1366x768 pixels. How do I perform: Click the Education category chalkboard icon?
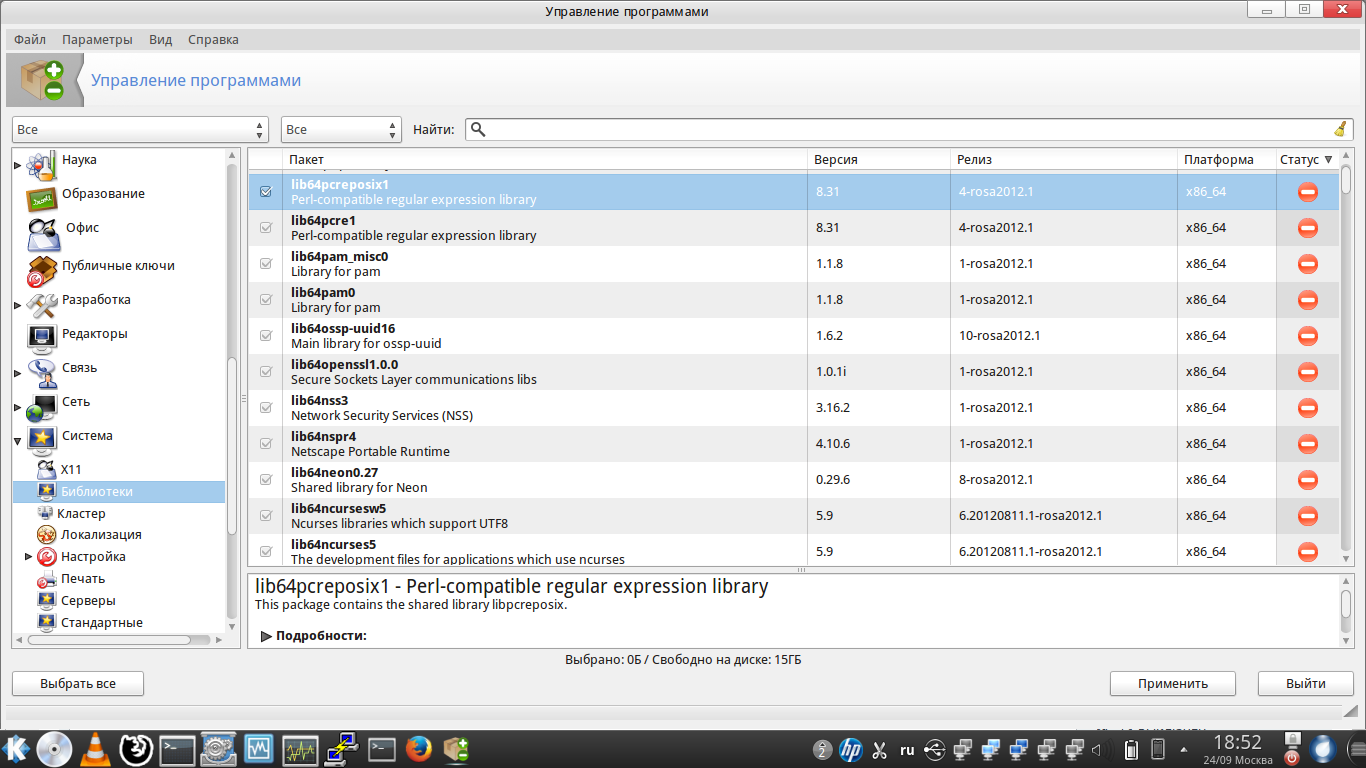42,196
